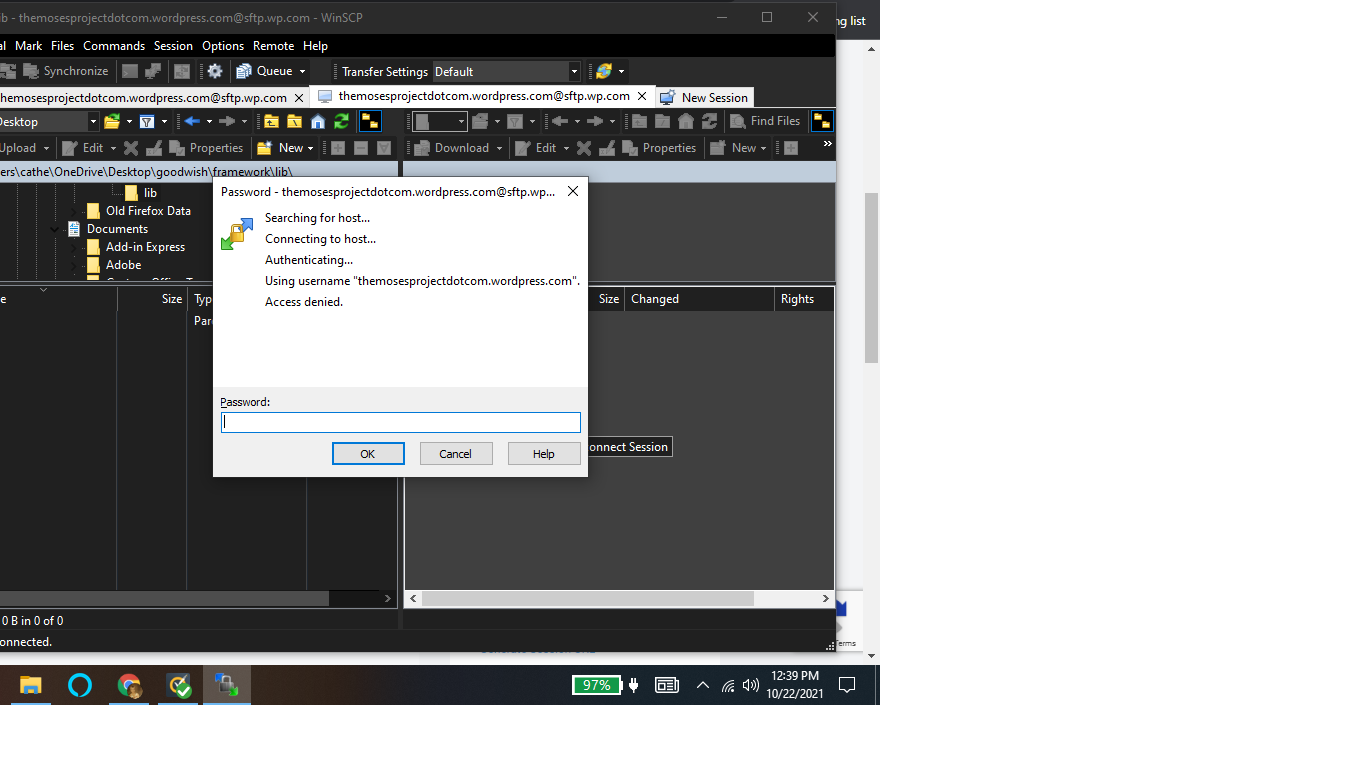Image resolution: width=1366 pixels, height=768 pixels.
Task: Go to local root directory
Action: point(294,121)
